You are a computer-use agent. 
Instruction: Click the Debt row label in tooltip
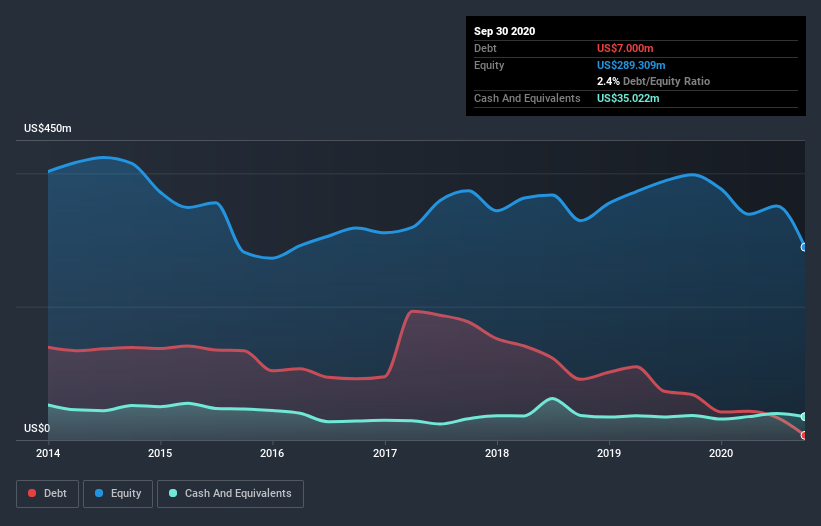485,48
